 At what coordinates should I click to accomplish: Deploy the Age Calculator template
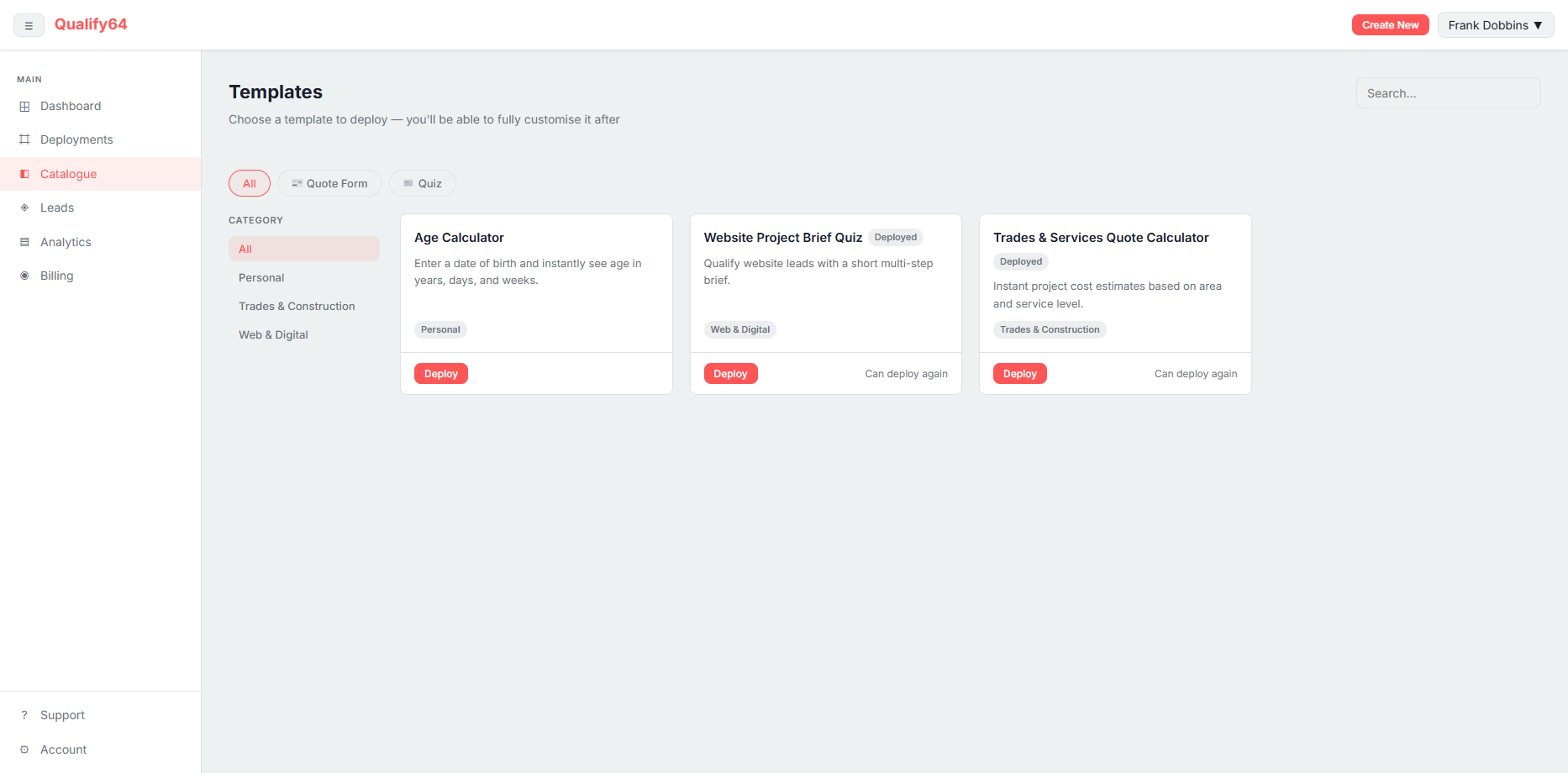pos(441,374)
